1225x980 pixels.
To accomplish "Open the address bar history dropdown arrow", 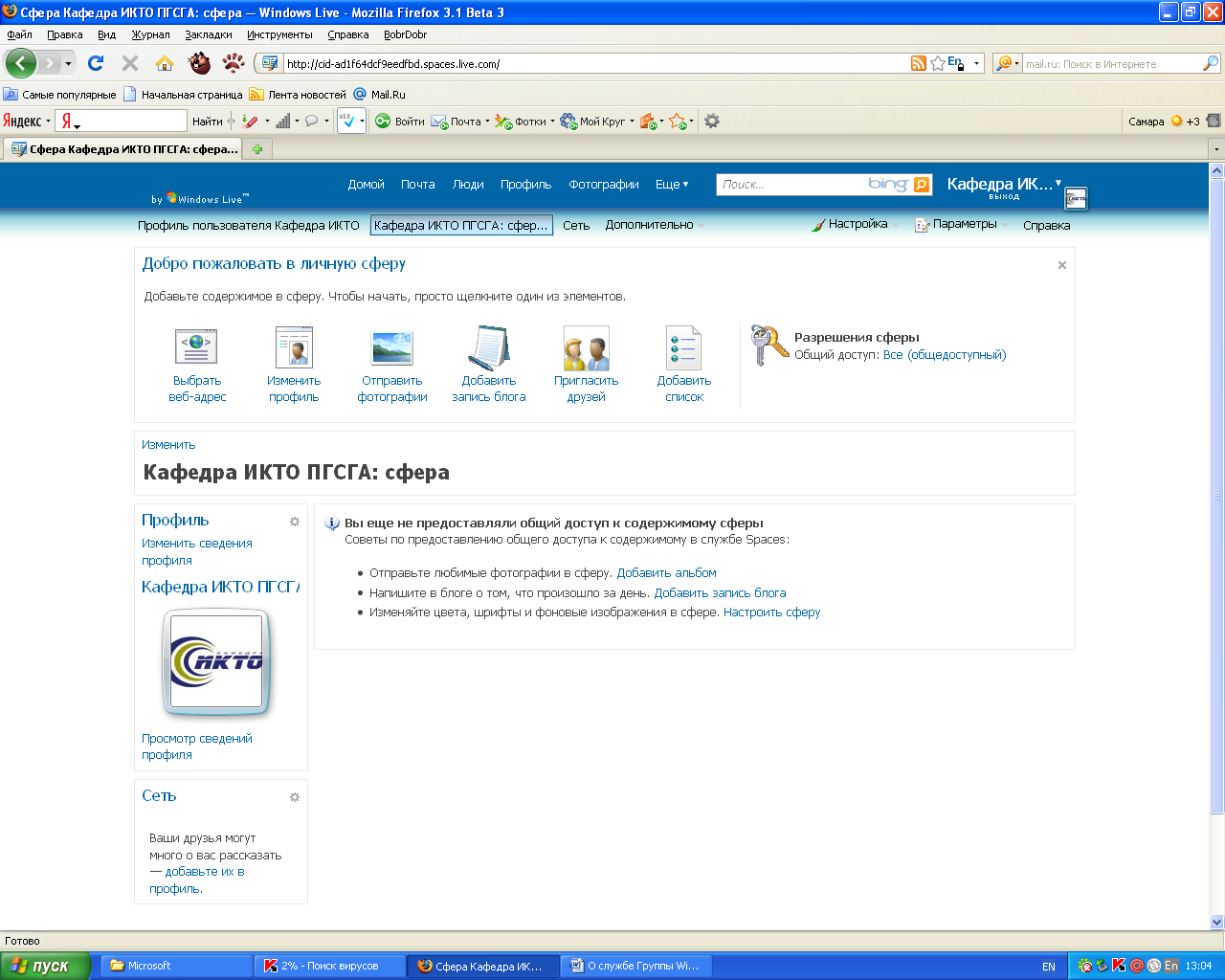I will pyautogui.click(x=977, y=64).
